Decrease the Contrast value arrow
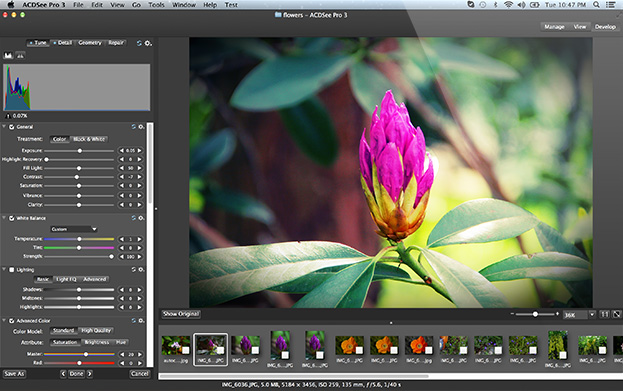 [122, 177]
